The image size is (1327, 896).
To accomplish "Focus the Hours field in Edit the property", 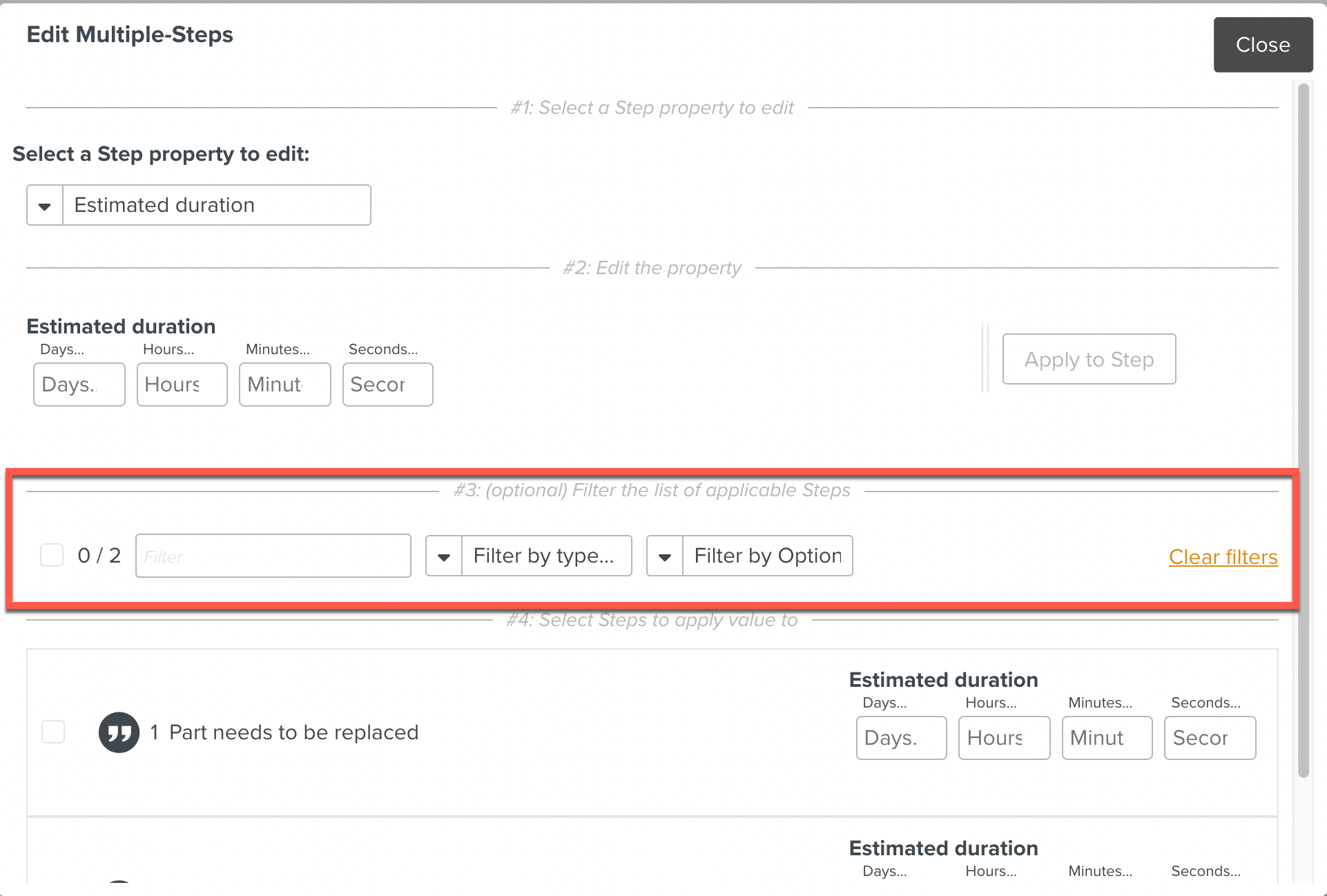I will [x=182, y=384].
